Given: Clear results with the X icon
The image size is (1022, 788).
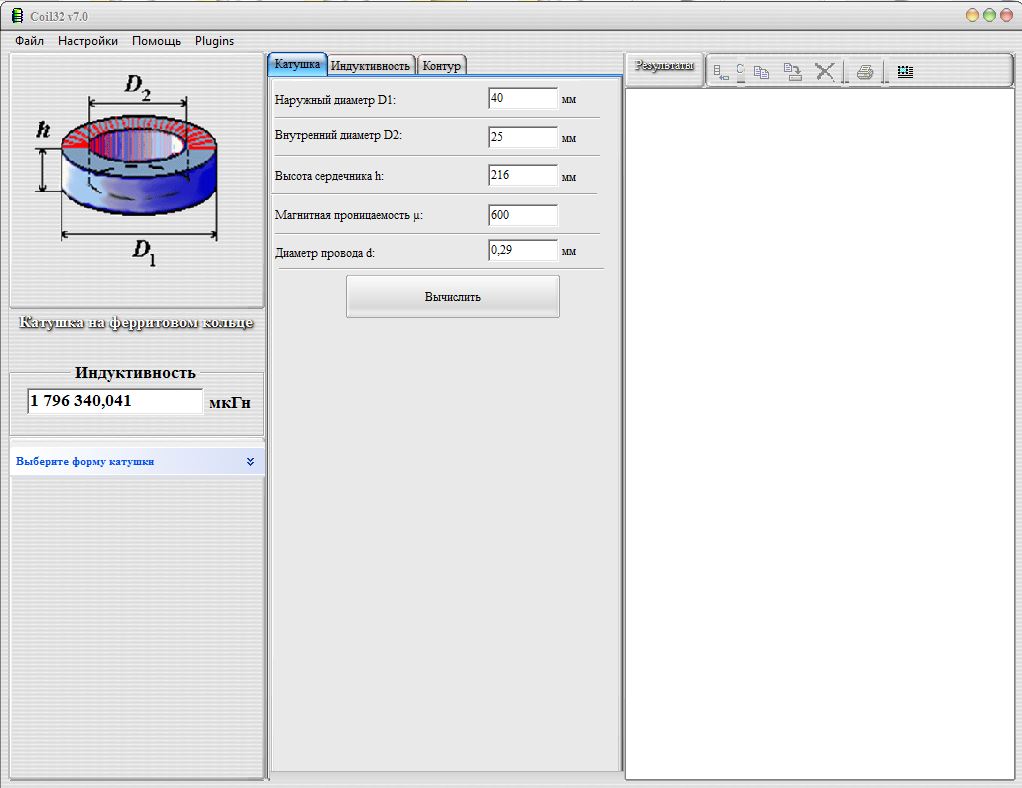Looking at the screenshot, I should (x=824, y=72).
